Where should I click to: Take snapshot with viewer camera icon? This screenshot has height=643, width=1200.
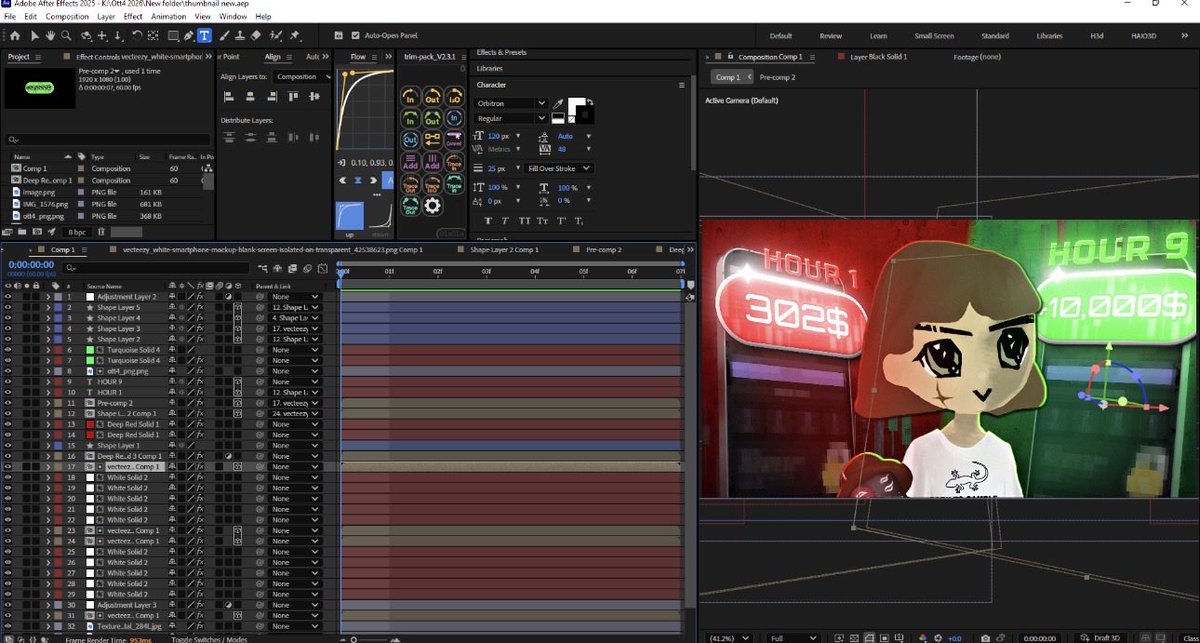click(x=985, y=637)
